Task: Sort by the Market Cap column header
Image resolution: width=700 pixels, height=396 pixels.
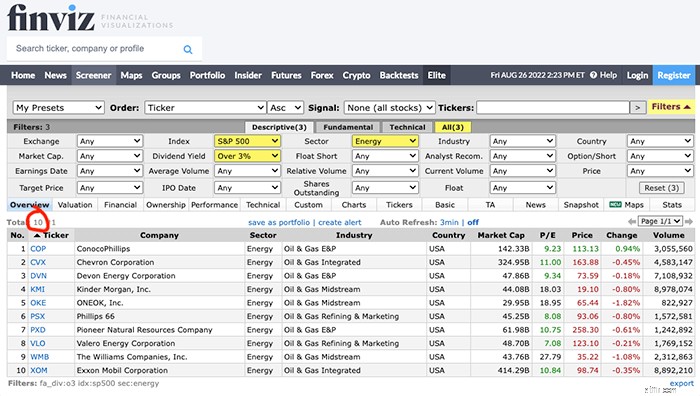Action: (x=501, y=235)
